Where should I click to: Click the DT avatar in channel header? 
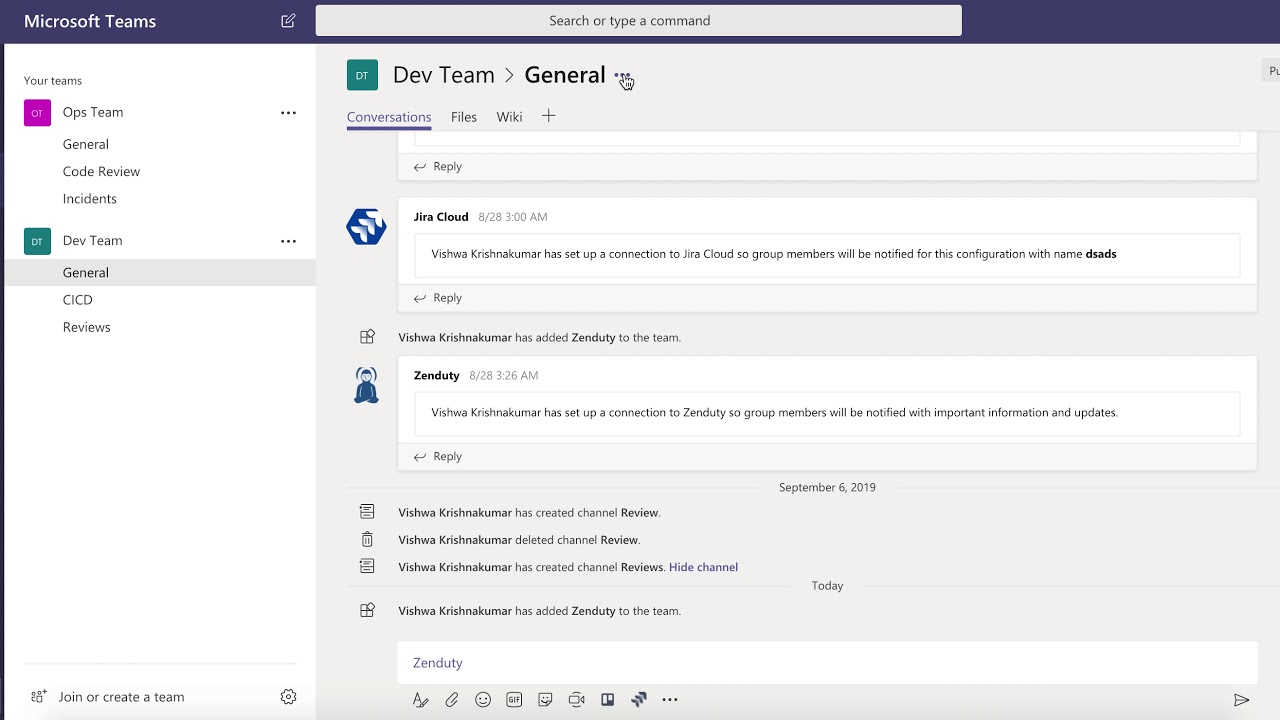tap(362, 75)
